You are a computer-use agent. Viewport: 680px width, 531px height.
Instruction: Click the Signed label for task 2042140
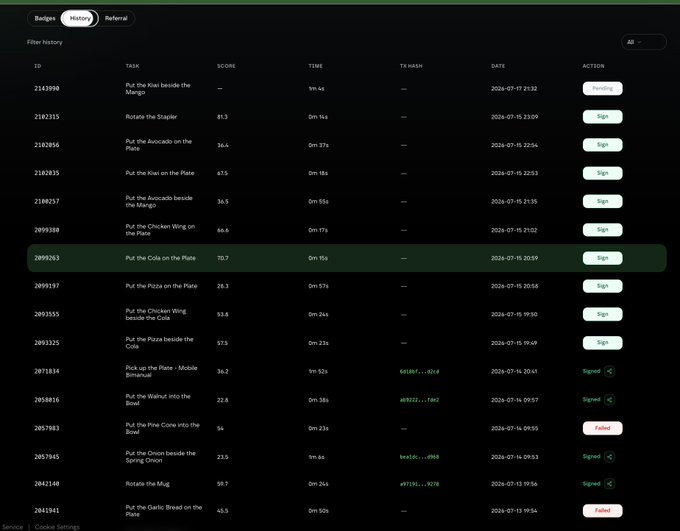click(592, 484)
